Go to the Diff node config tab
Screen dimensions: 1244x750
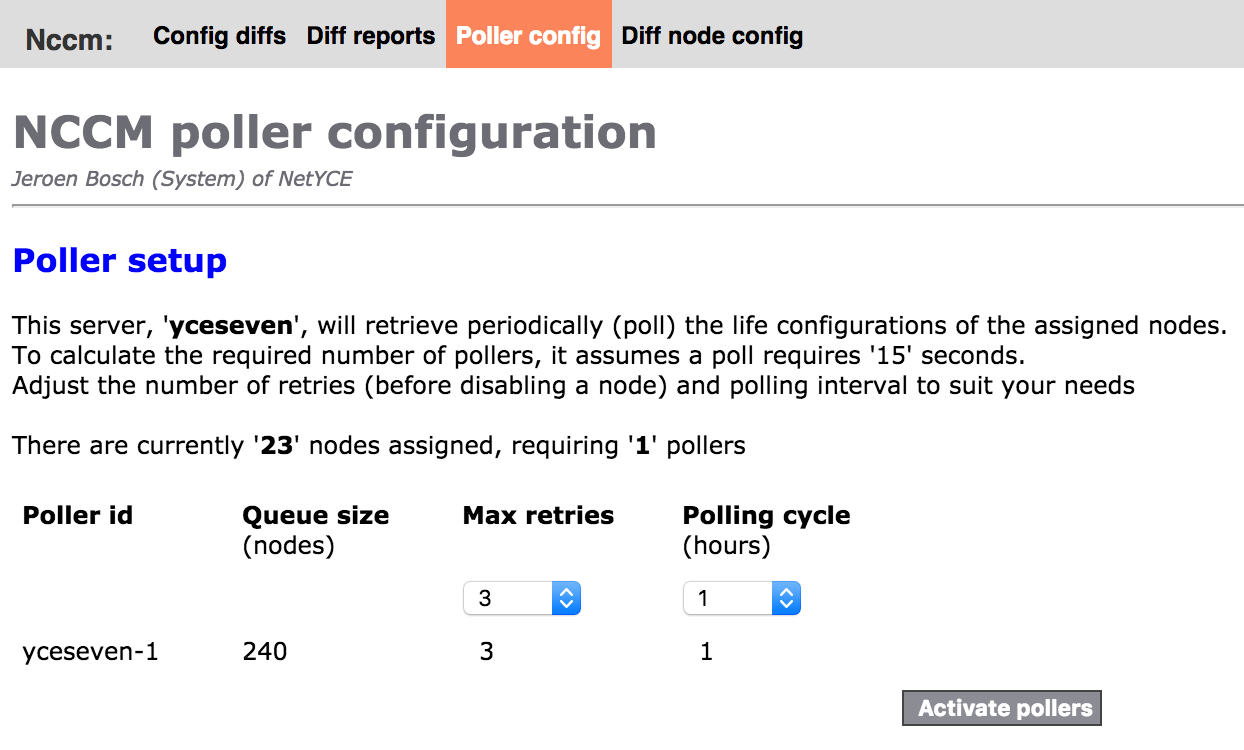point(712,36)
